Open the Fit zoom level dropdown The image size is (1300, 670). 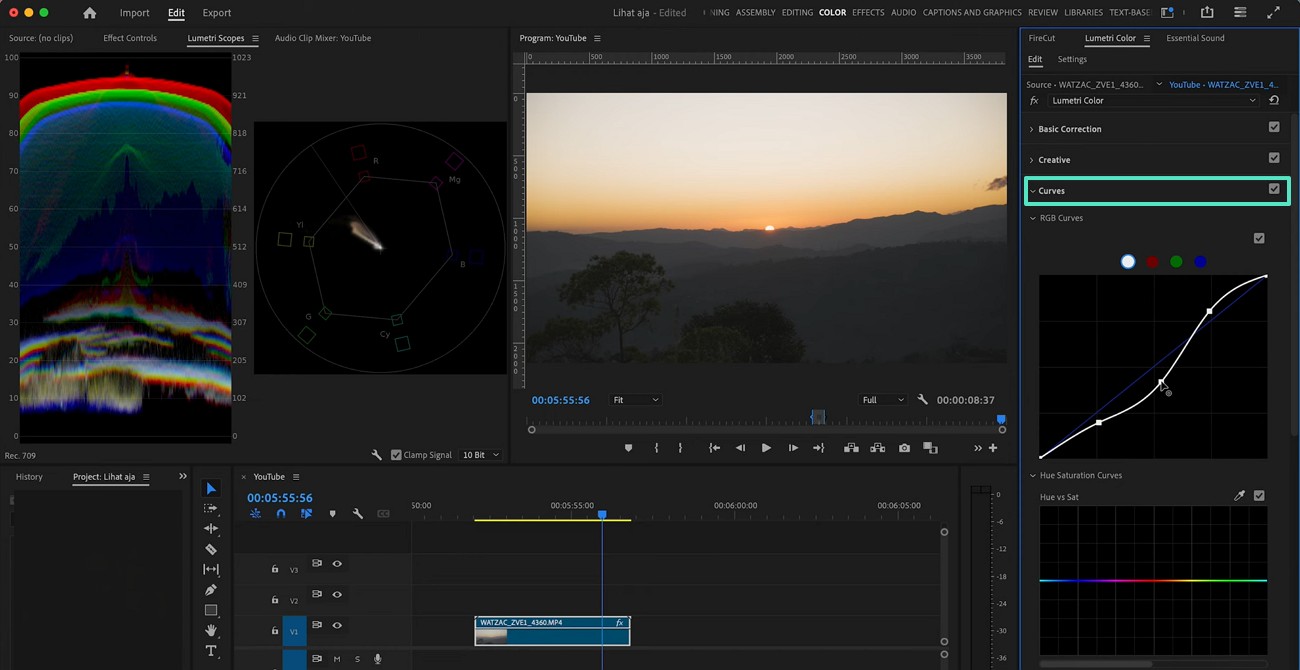(635, 400)
